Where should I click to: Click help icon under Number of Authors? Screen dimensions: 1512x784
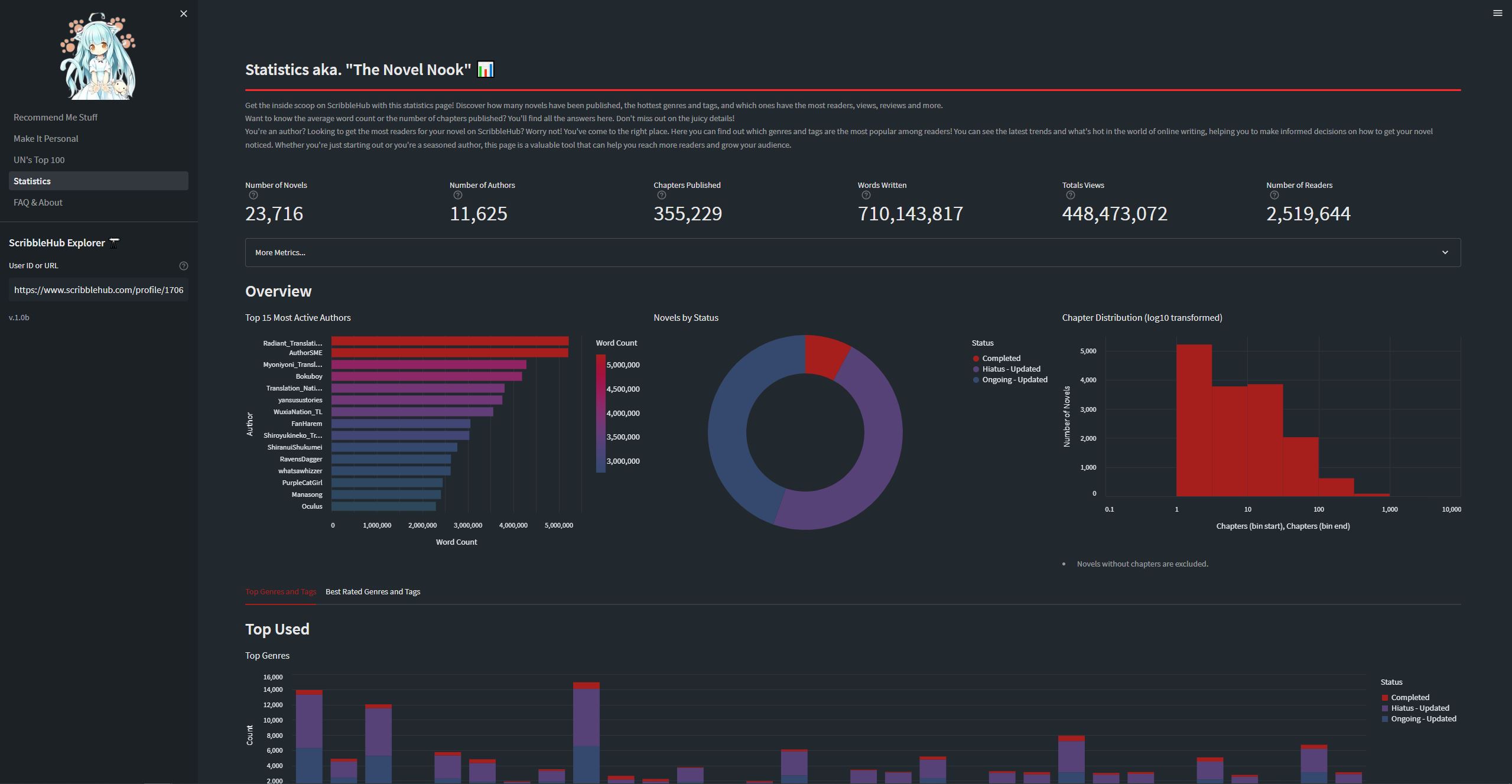point(457,196)
